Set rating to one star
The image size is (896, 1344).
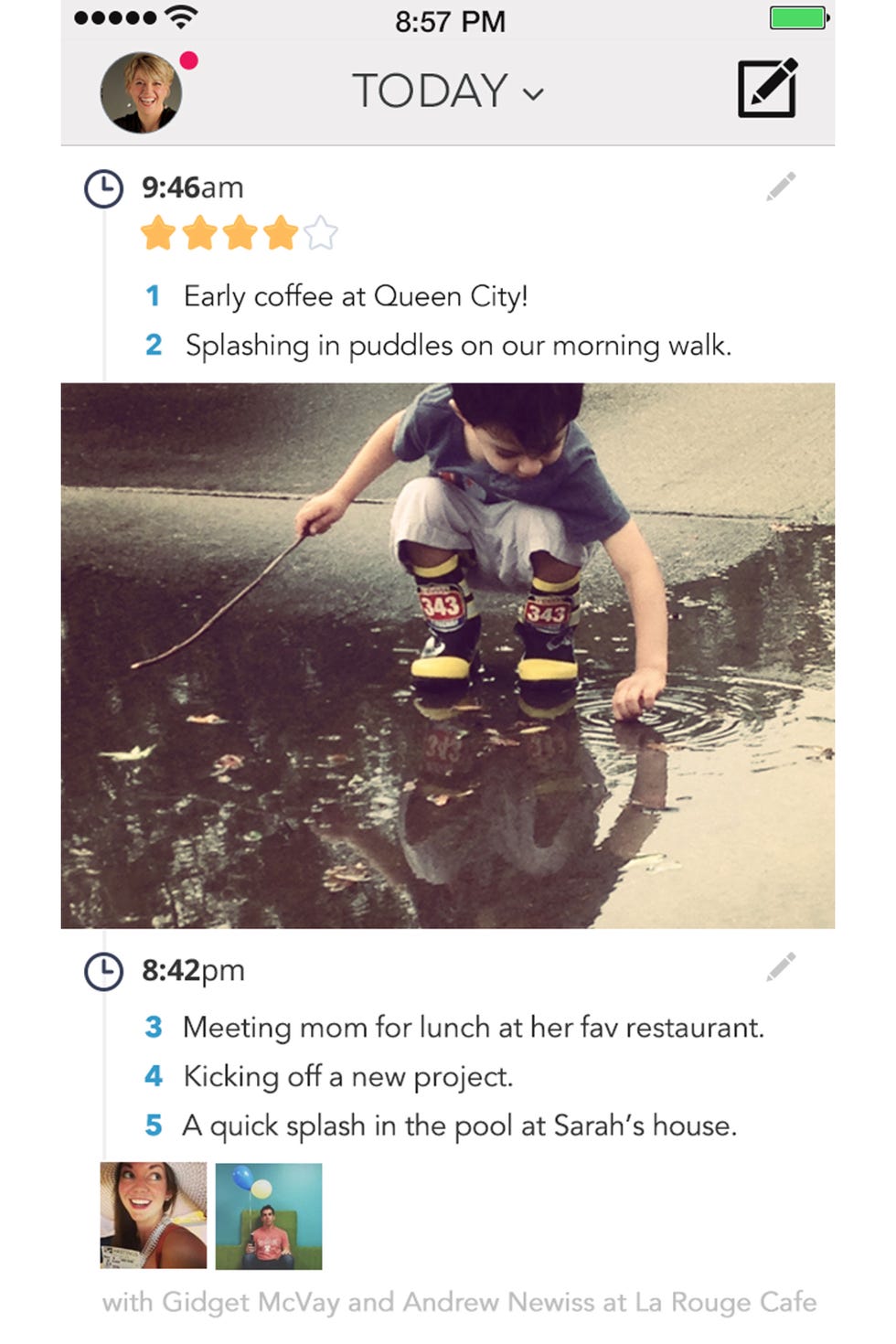click(x=158, y=233)
